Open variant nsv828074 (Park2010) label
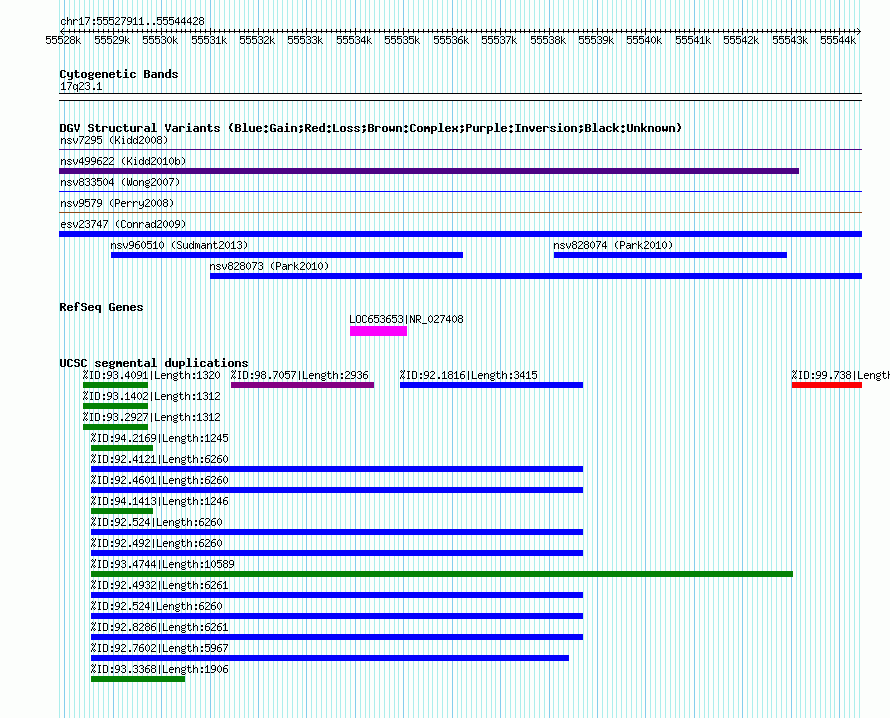The height and width of the screenshot is (718, 890). [613, 245]
